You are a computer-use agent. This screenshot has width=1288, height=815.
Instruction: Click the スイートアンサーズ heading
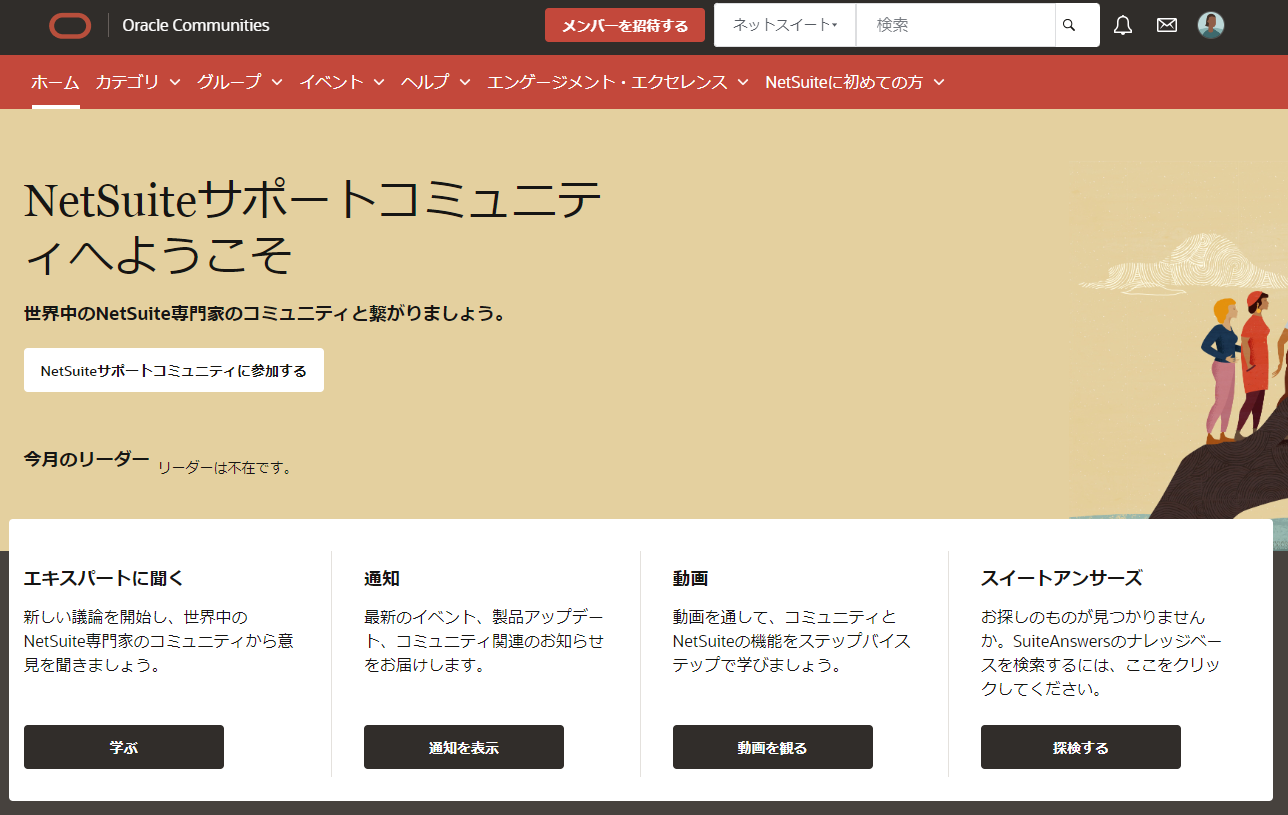[1061, 578]
